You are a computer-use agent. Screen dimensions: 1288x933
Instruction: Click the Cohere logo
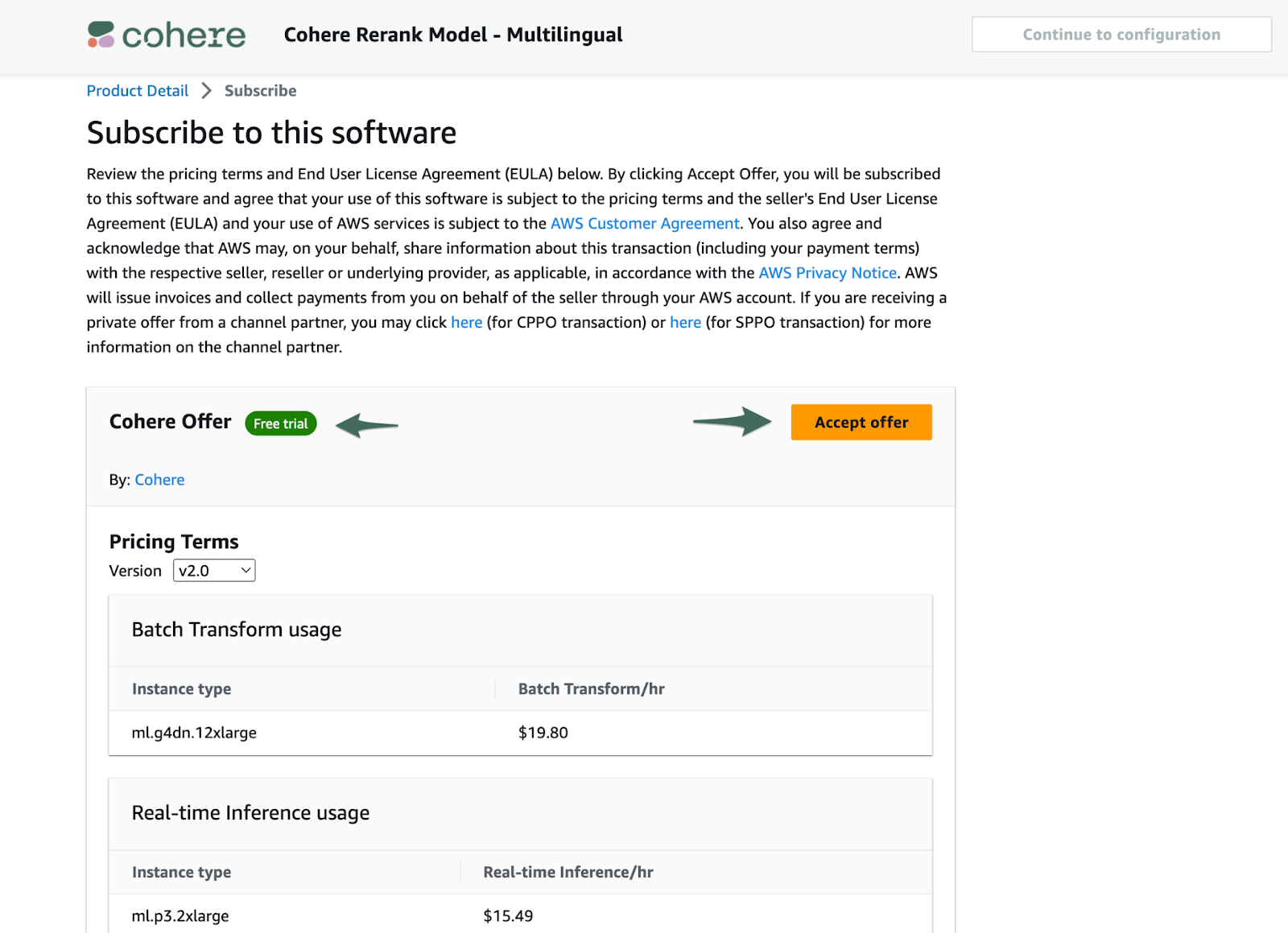[167, 35]
